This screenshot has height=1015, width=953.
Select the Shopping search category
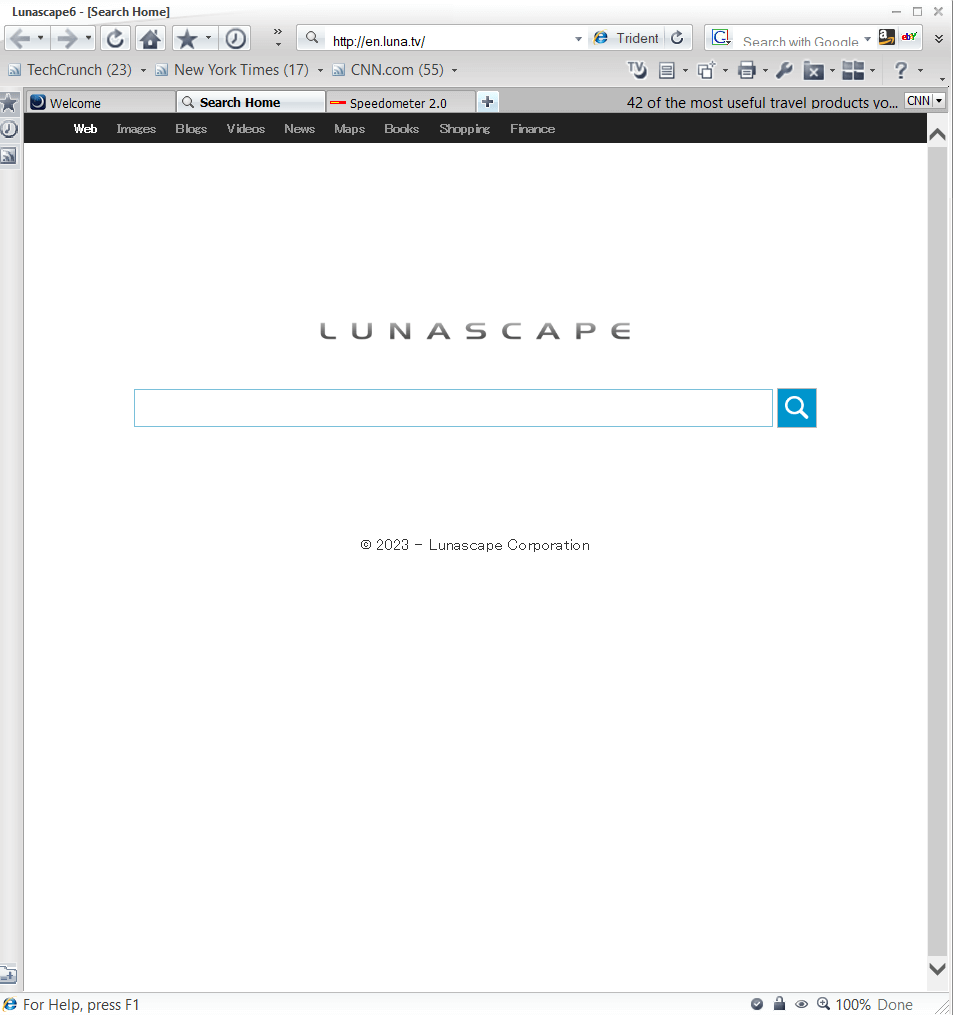pyautogui.click(x=464, y=129)
